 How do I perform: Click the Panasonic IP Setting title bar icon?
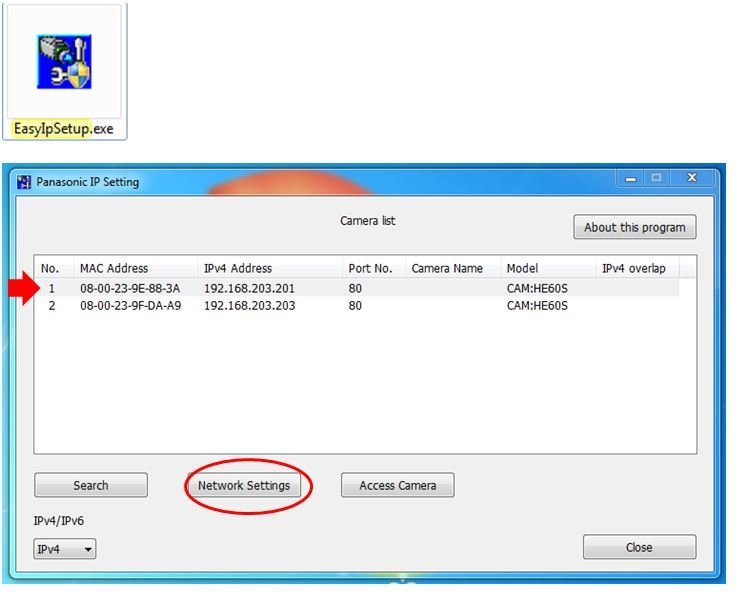pyautogui.click(x=24, y=182)
